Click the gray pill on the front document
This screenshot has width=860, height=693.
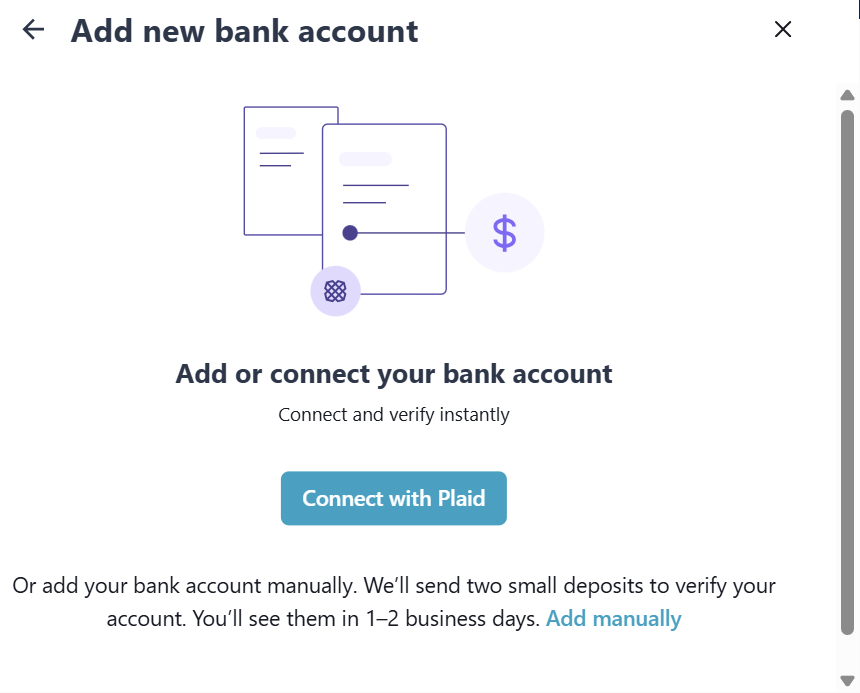[365, 159]
